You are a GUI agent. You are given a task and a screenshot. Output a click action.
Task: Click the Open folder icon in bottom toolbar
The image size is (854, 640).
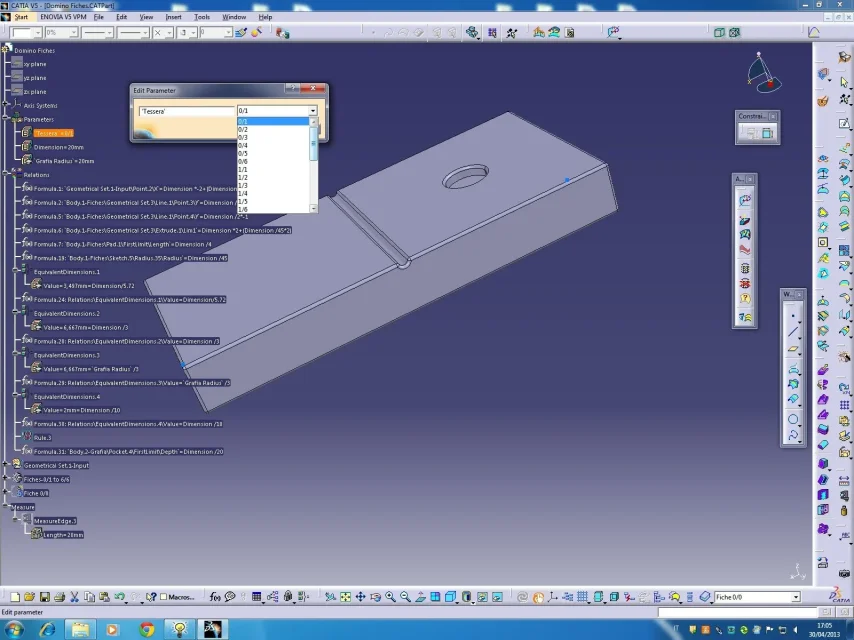[x=29, y=597]
